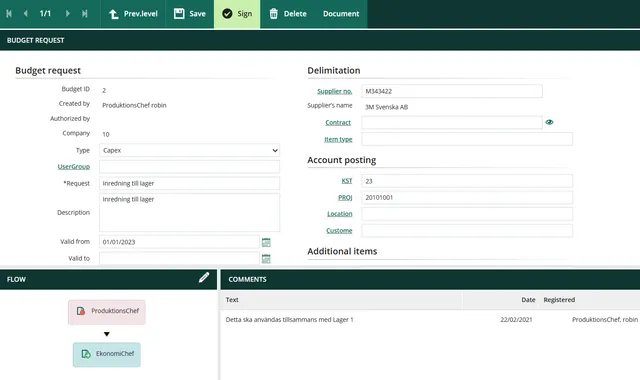640x380 pixels.
Task: Click the EkonomiChef step document icon
Action: pos(86,354)
